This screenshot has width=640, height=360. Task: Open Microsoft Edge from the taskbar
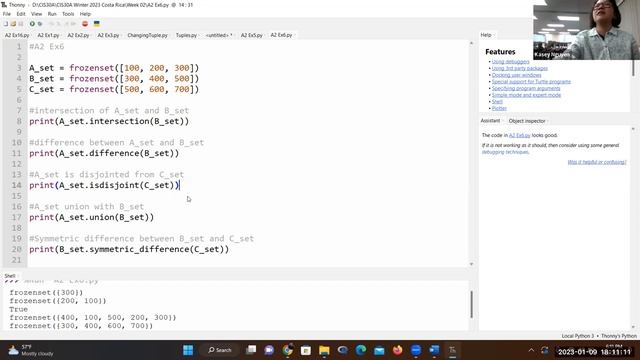tap(361, 350)
